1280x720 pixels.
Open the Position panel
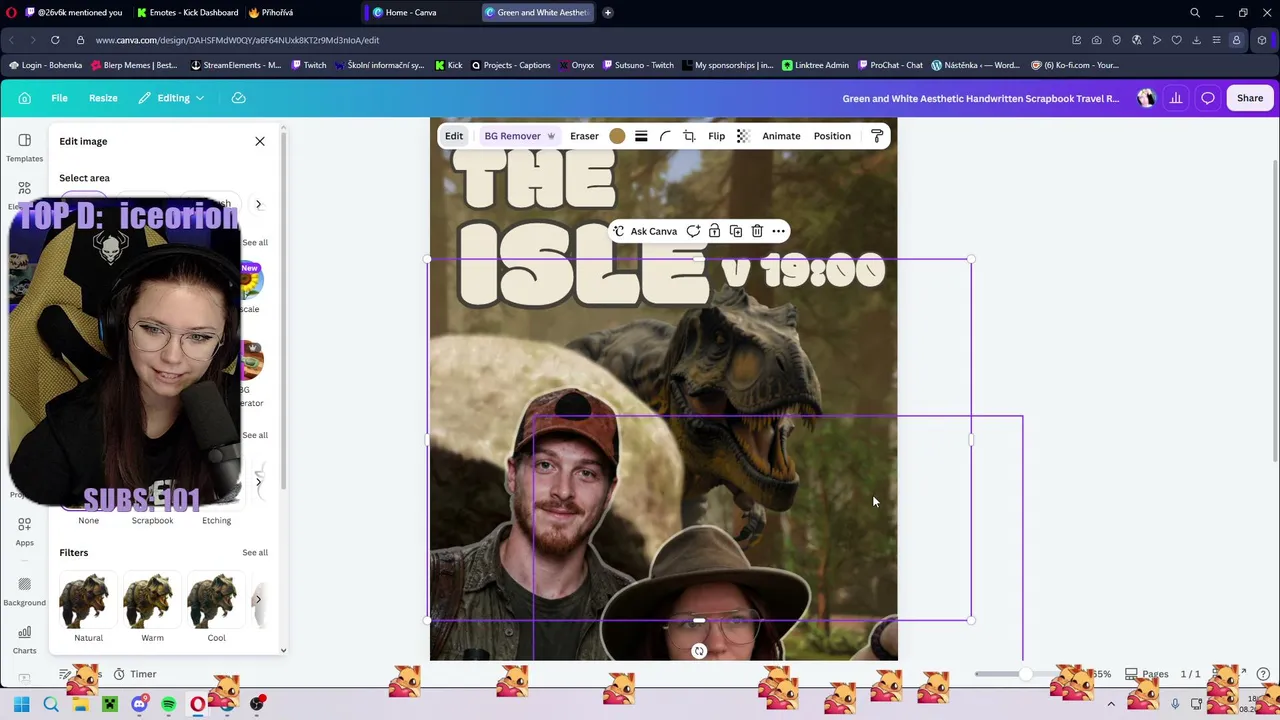[x=832, y=136]
